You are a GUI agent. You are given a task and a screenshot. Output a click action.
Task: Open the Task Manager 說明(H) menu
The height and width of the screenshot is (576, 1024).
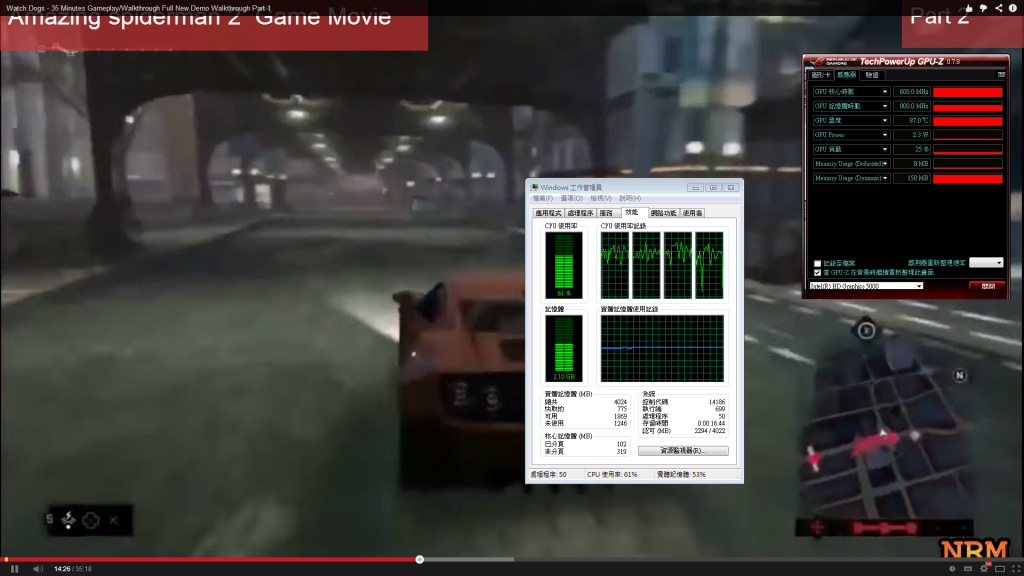[630, 199]
